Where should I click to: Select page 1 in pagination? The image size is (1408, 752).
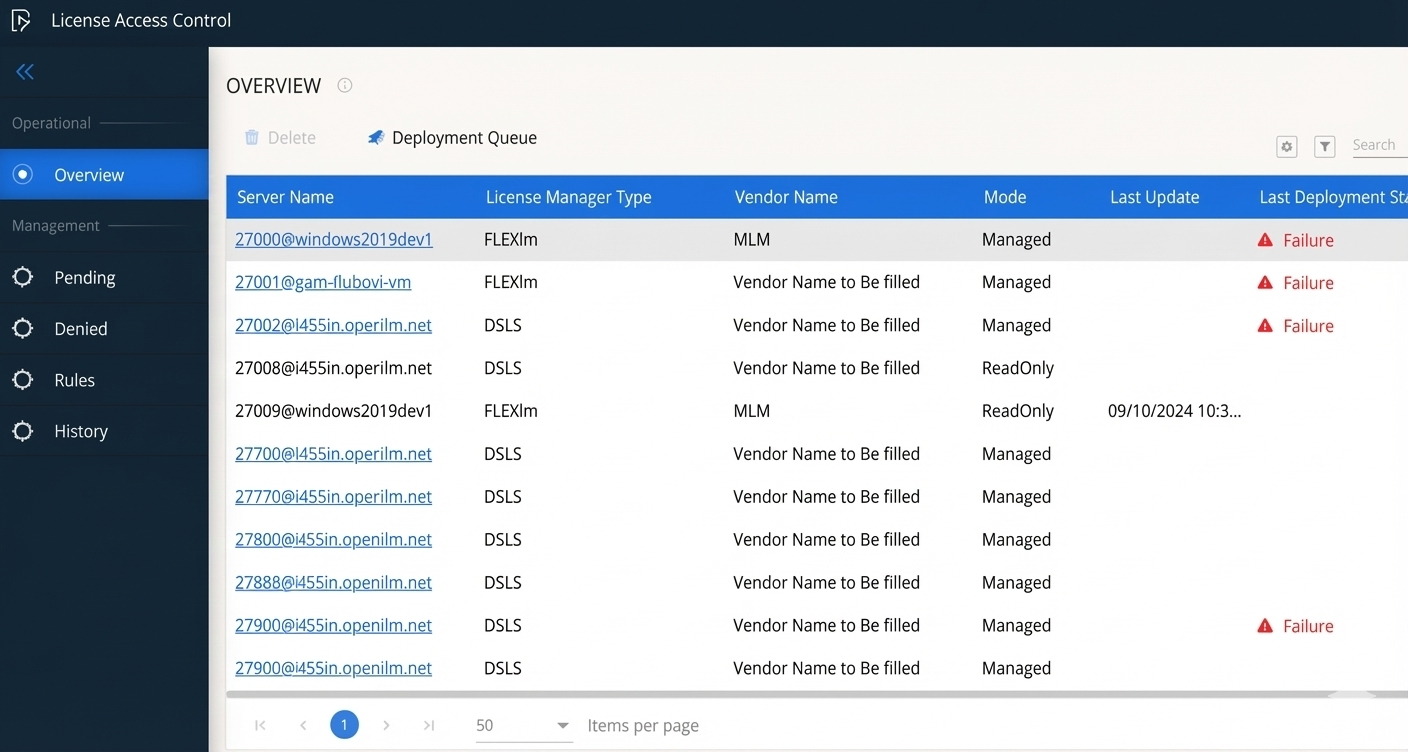344,724
